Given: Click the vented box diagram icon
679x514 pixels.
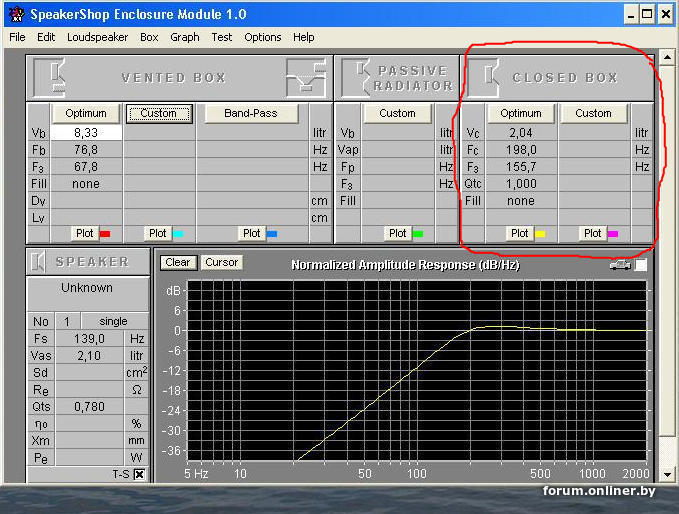Looking at the screenshot, I should [305, 76].
